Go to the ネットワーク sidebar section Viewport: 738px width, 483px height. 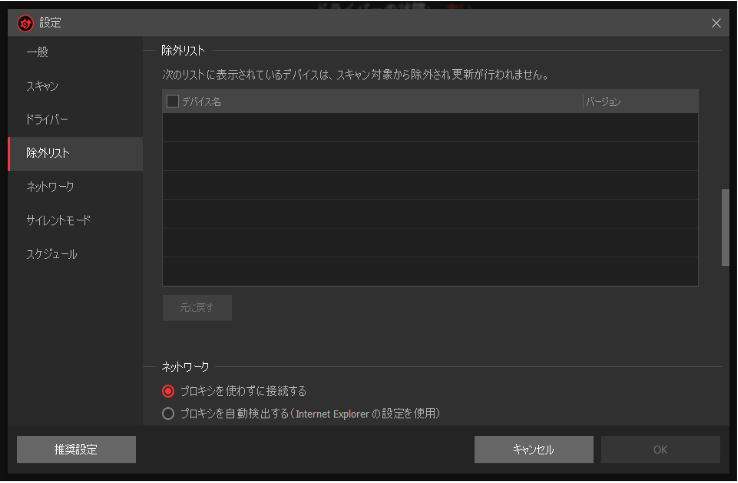[75, 187]
